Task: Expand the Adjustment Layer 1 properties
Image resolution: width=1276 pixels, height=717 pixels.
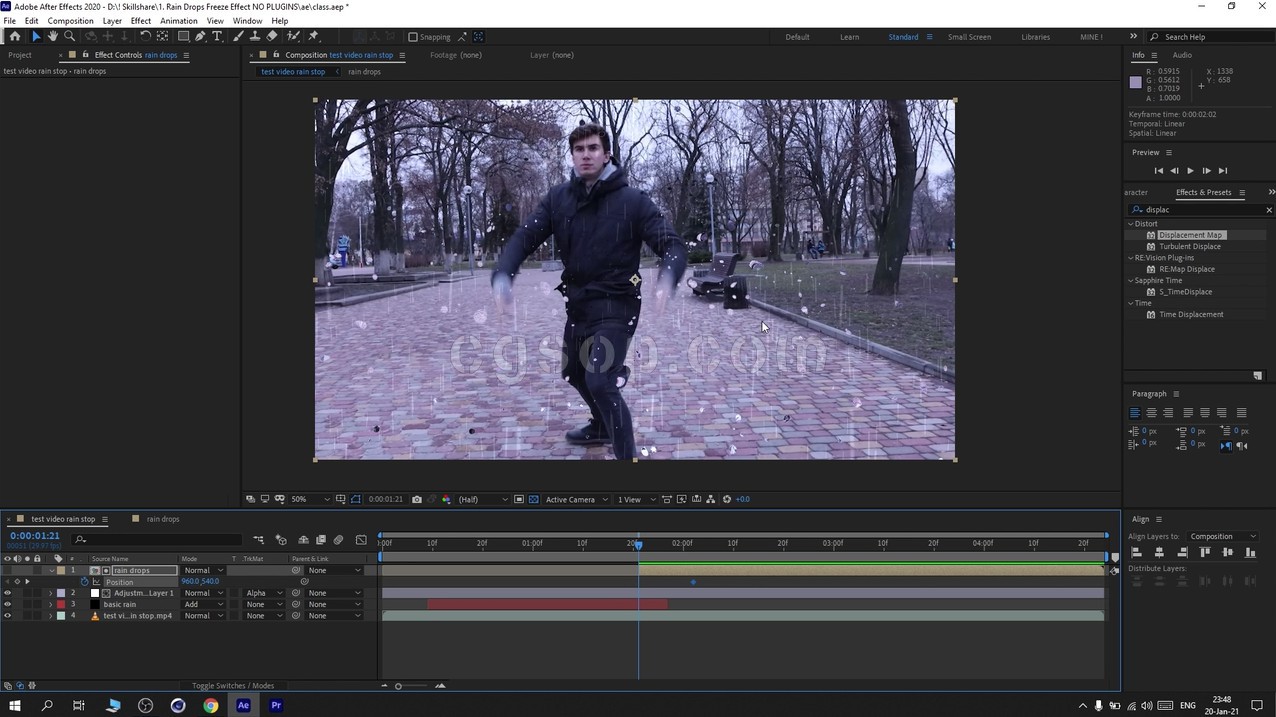Action: point(50,593)
